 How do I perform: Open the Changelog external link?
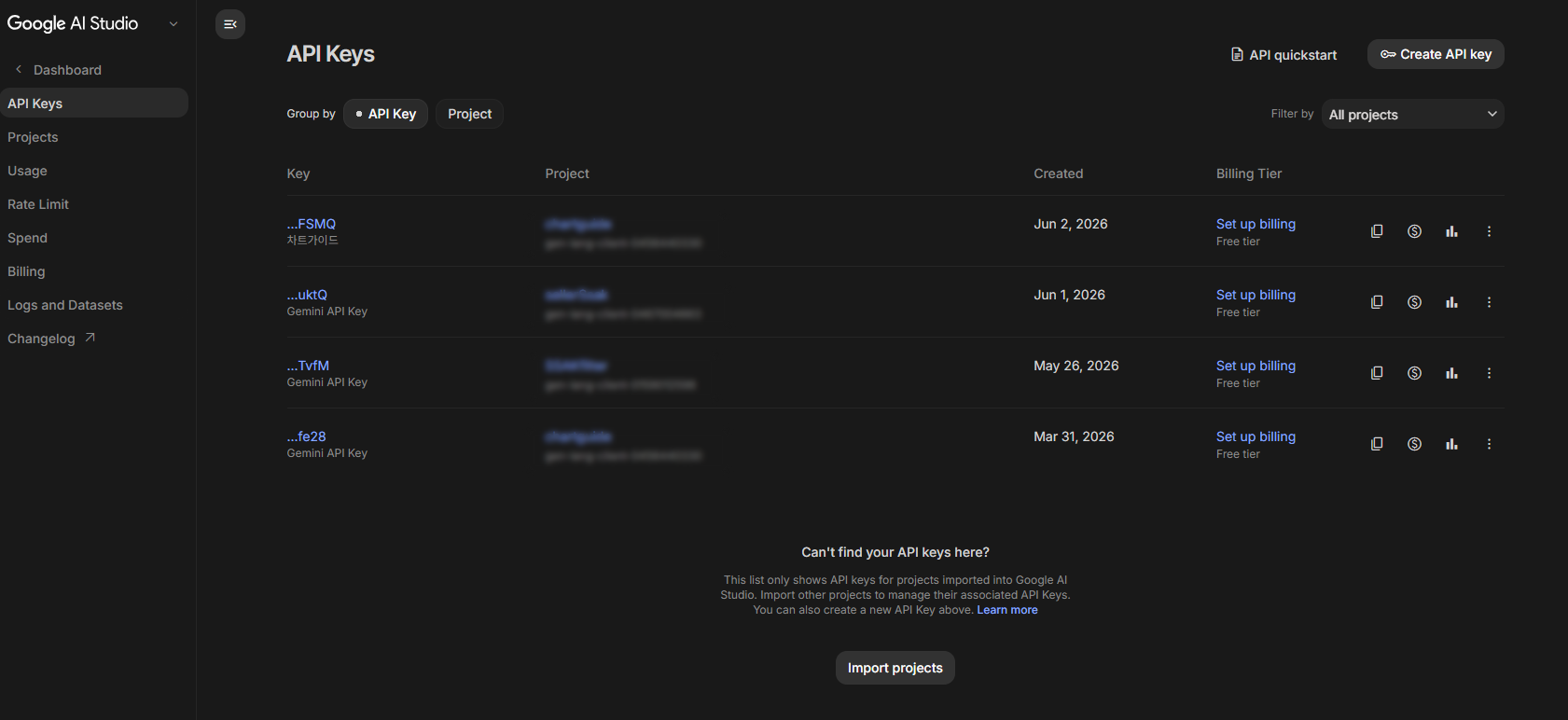pyautogui.click(x=51, y=339)
